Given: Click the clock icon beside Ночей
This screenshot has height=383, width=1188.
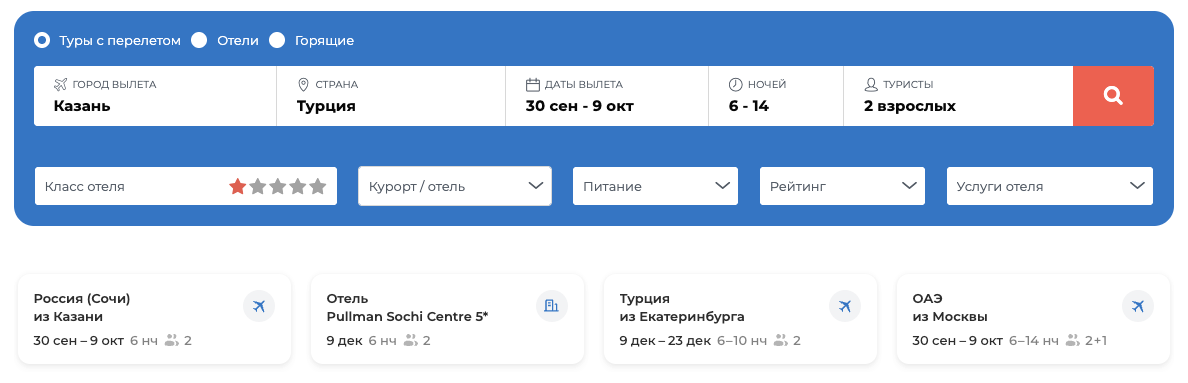Looking at the screenshot, I should (735, 84).
